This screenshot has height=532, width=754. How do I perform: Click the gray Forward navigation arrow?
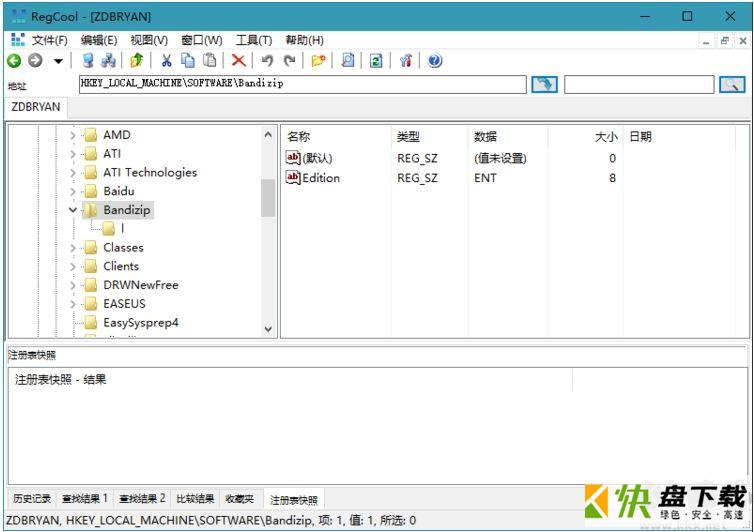pyautogui.click(x=35, y=61)
